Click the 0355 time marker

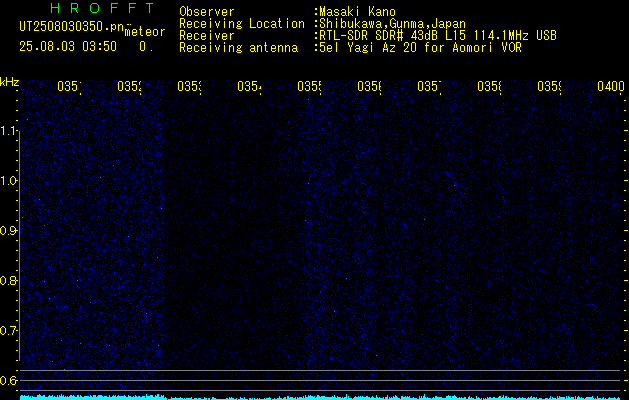309,86
